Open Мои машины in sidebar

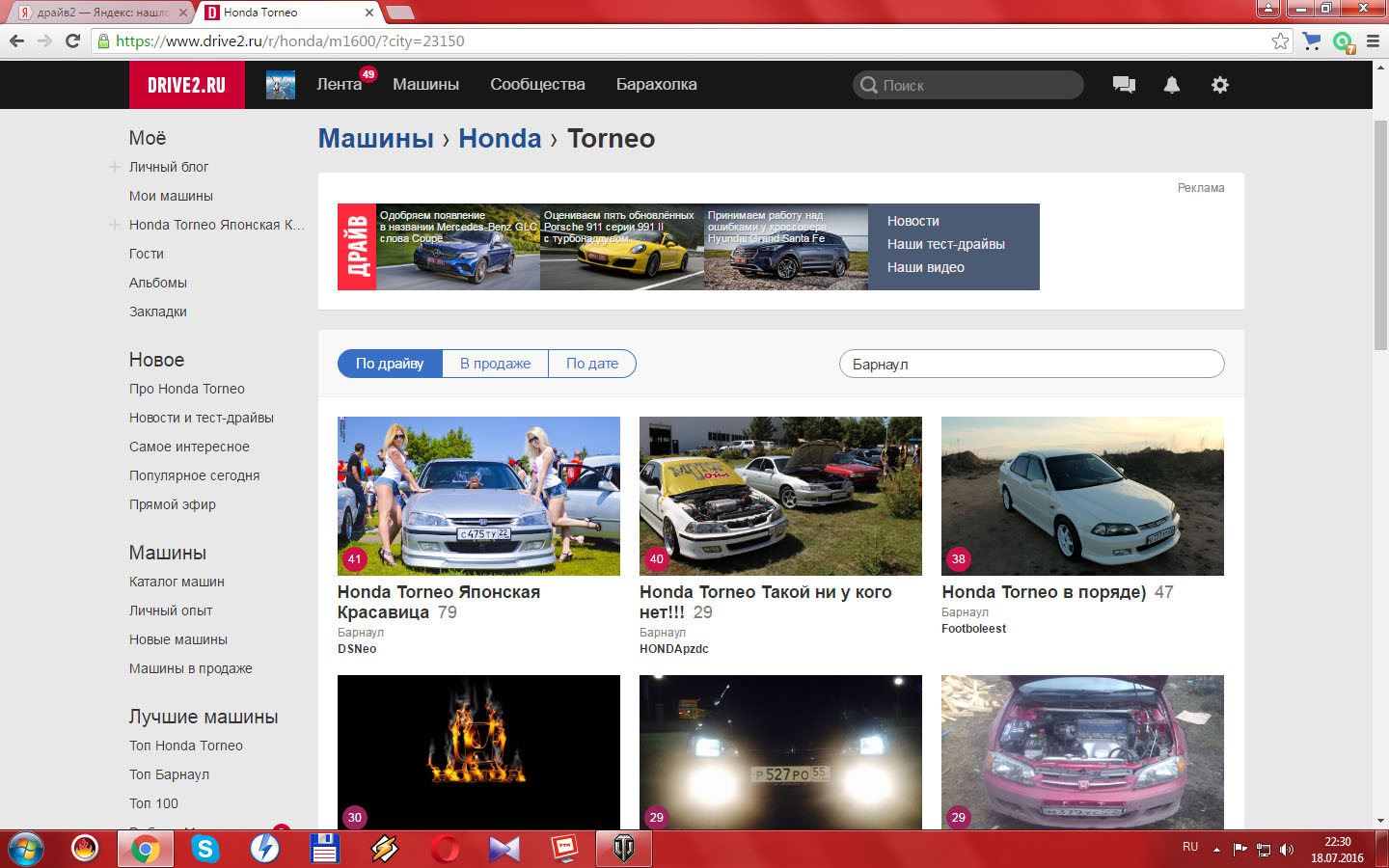click(171, 196)
